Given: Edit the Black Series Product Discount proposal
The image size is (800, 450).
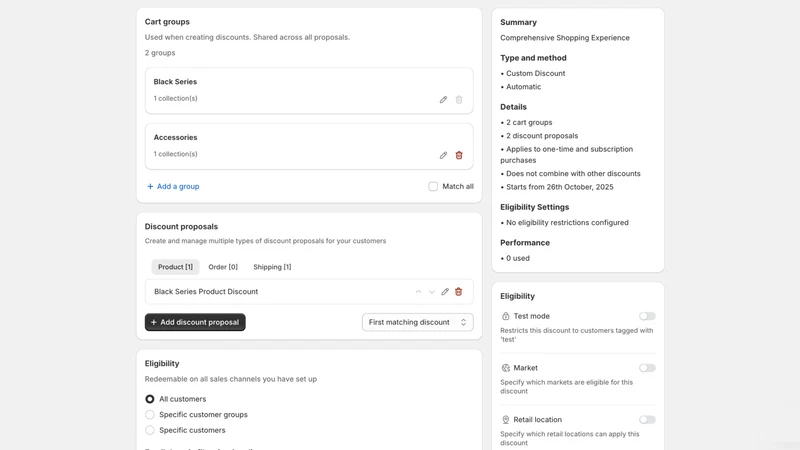Looking at the screenshot, I should click(445, 292).
